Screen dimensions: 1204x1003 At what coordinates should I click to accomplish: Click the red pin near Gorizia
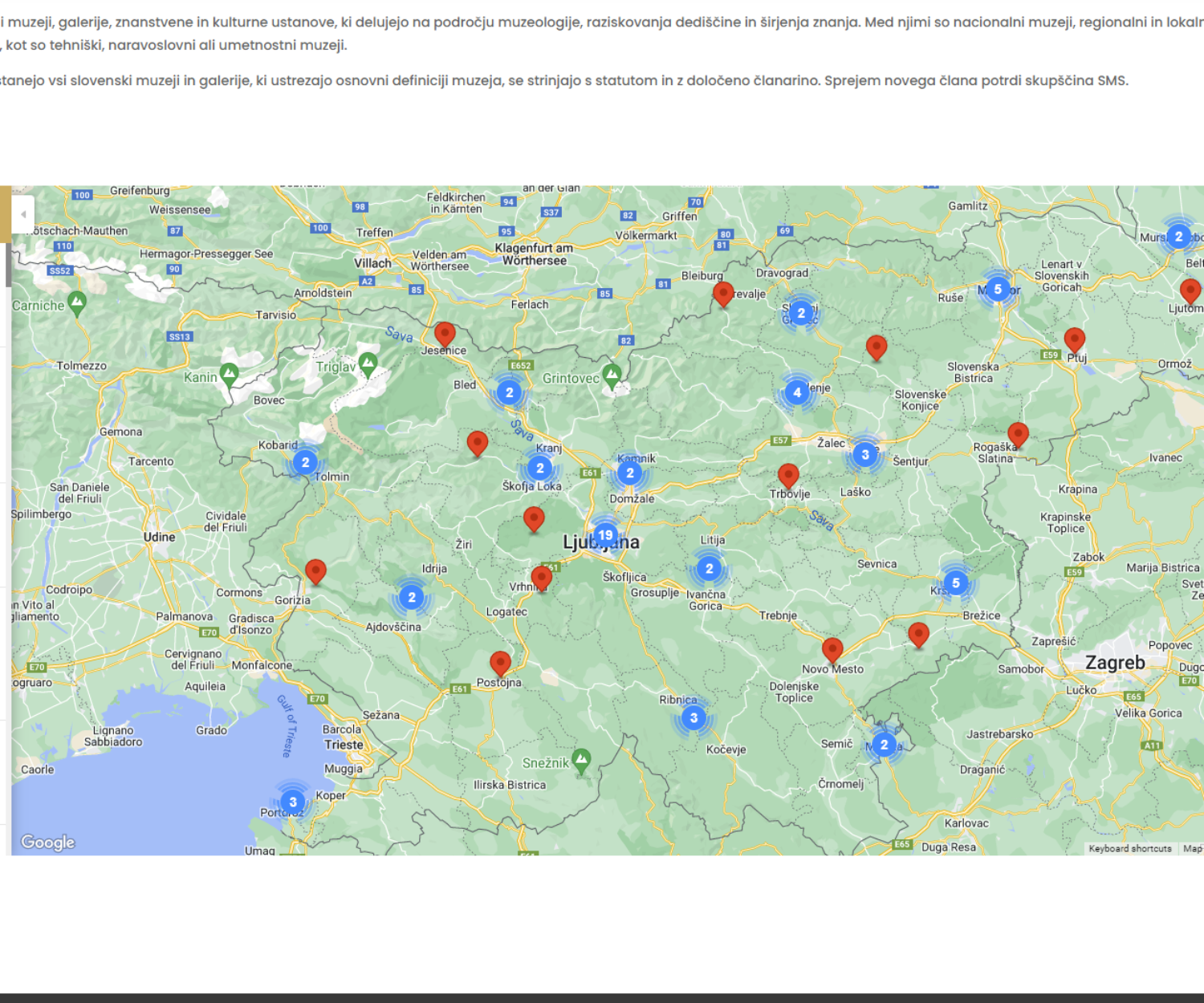315,571
